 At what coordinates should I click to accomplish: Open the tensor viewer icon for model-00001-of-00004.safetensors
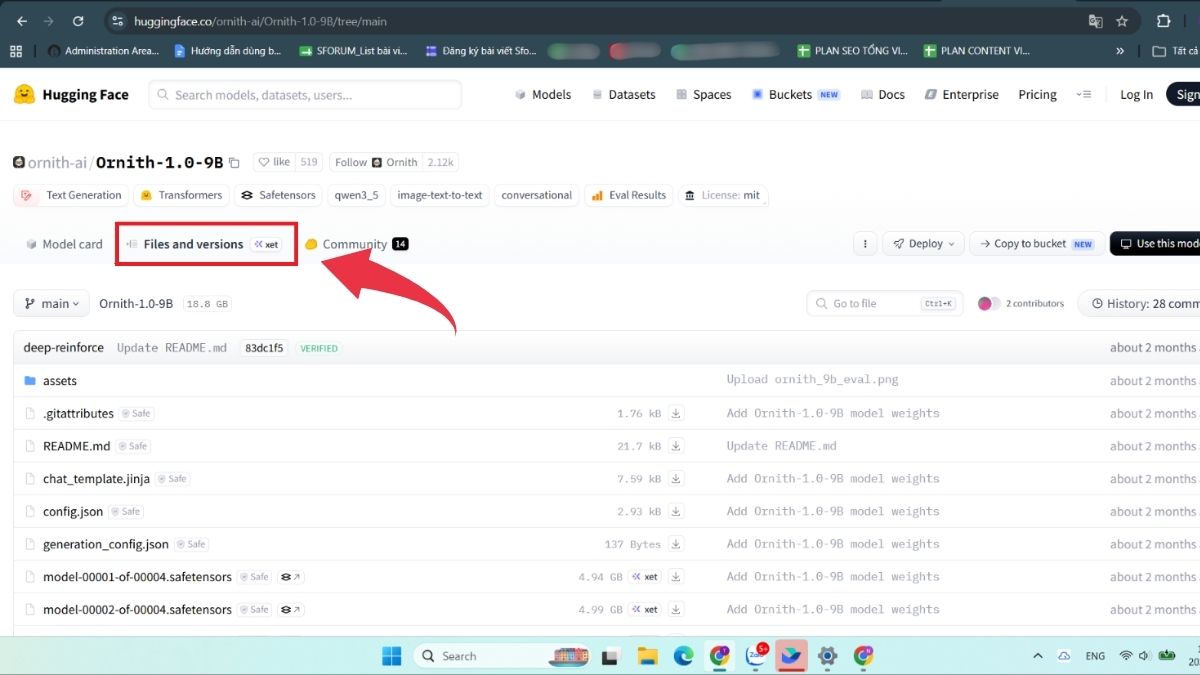291,577
